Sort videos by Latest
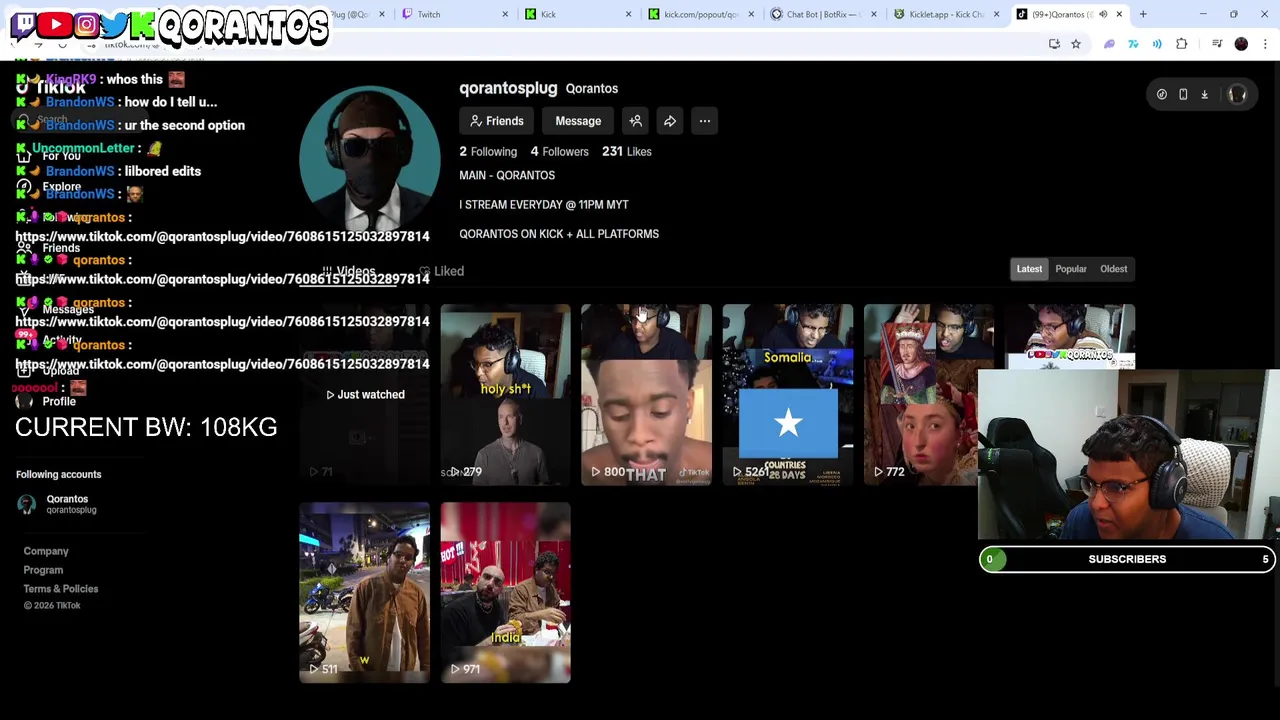Screen dimensions: 1280x720 (1029, 269)
